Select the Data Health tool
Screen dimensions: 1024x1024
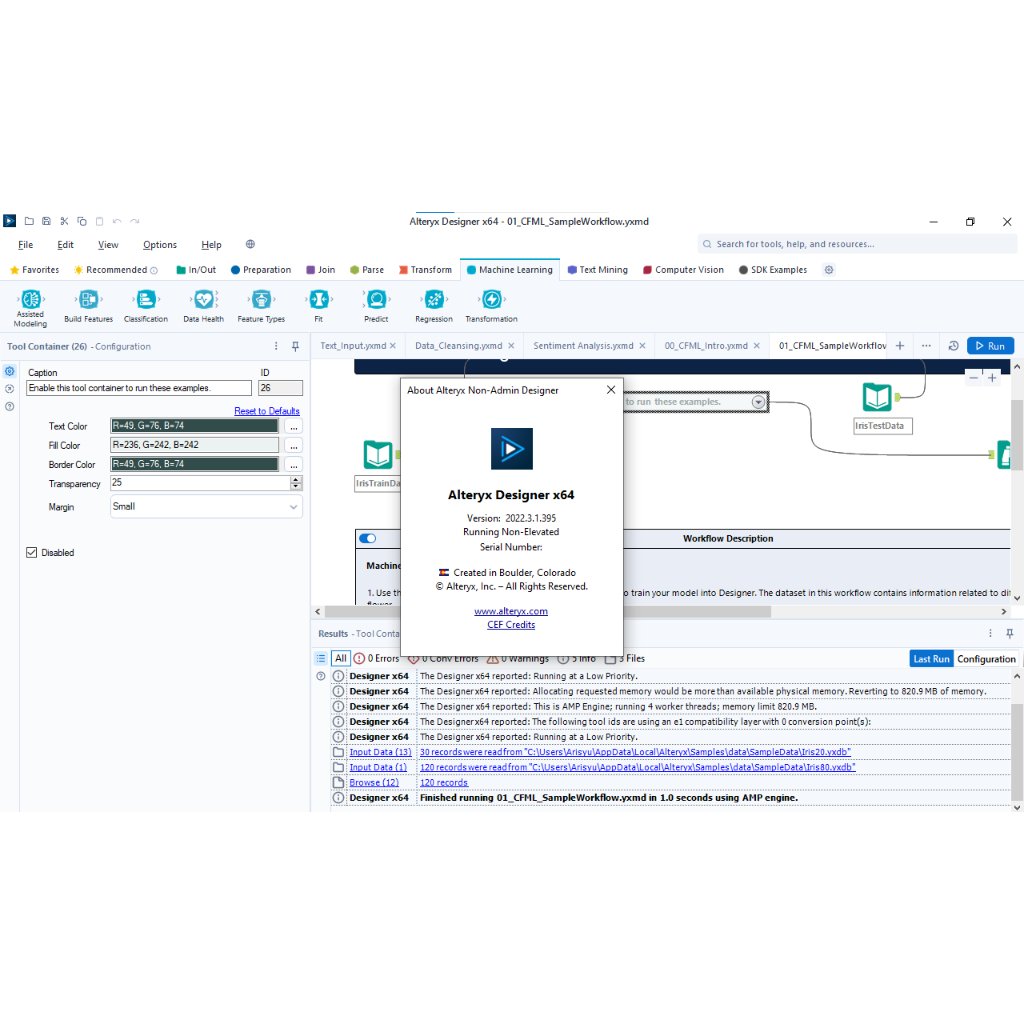[203, 307]
